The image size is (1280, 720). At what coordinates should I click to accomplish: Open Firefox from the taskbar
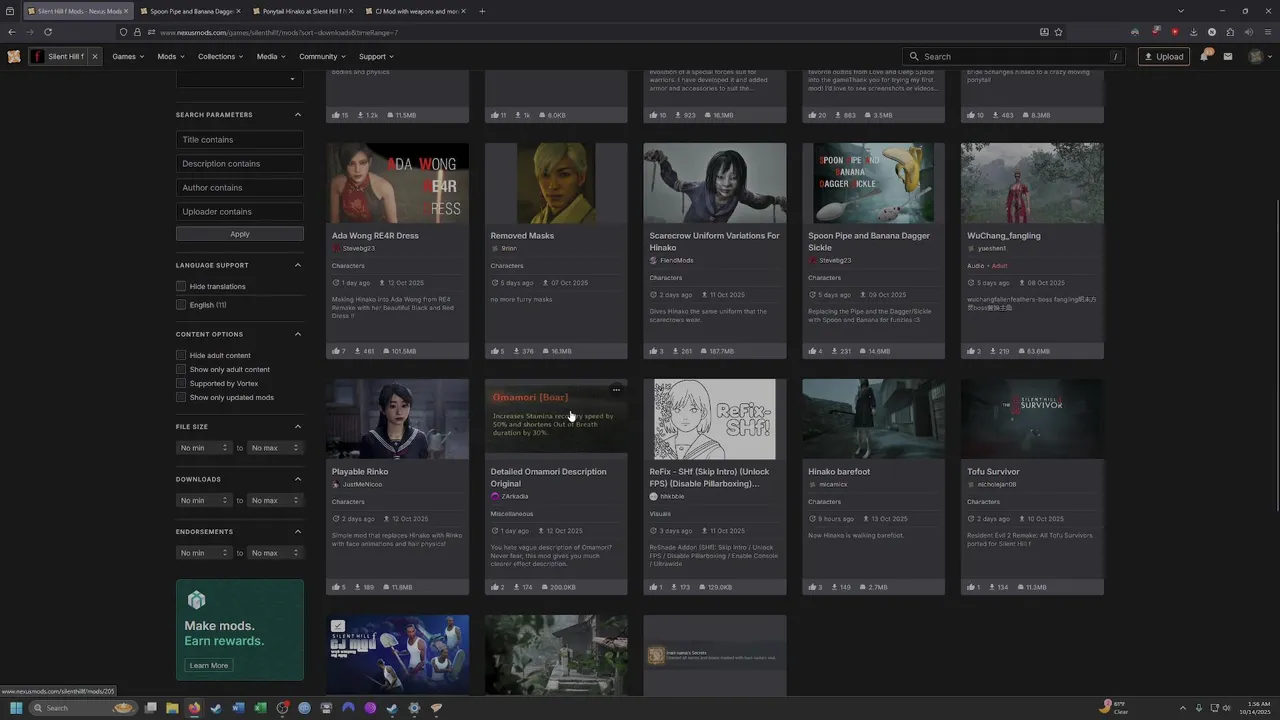[x=194, y=708]
